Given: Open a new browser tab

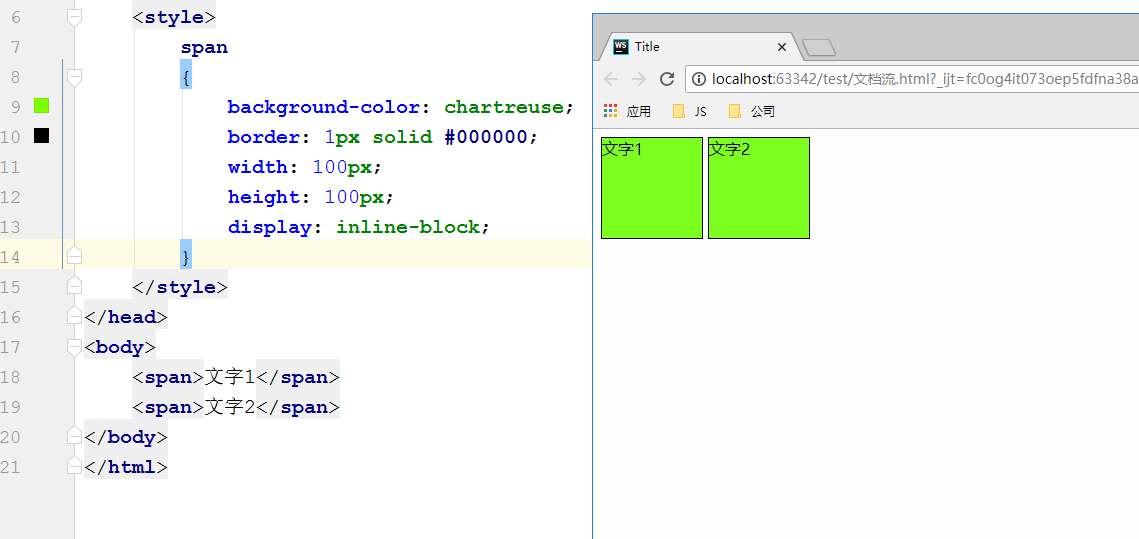Looking at the screenshot, I should tap(819, 48).
